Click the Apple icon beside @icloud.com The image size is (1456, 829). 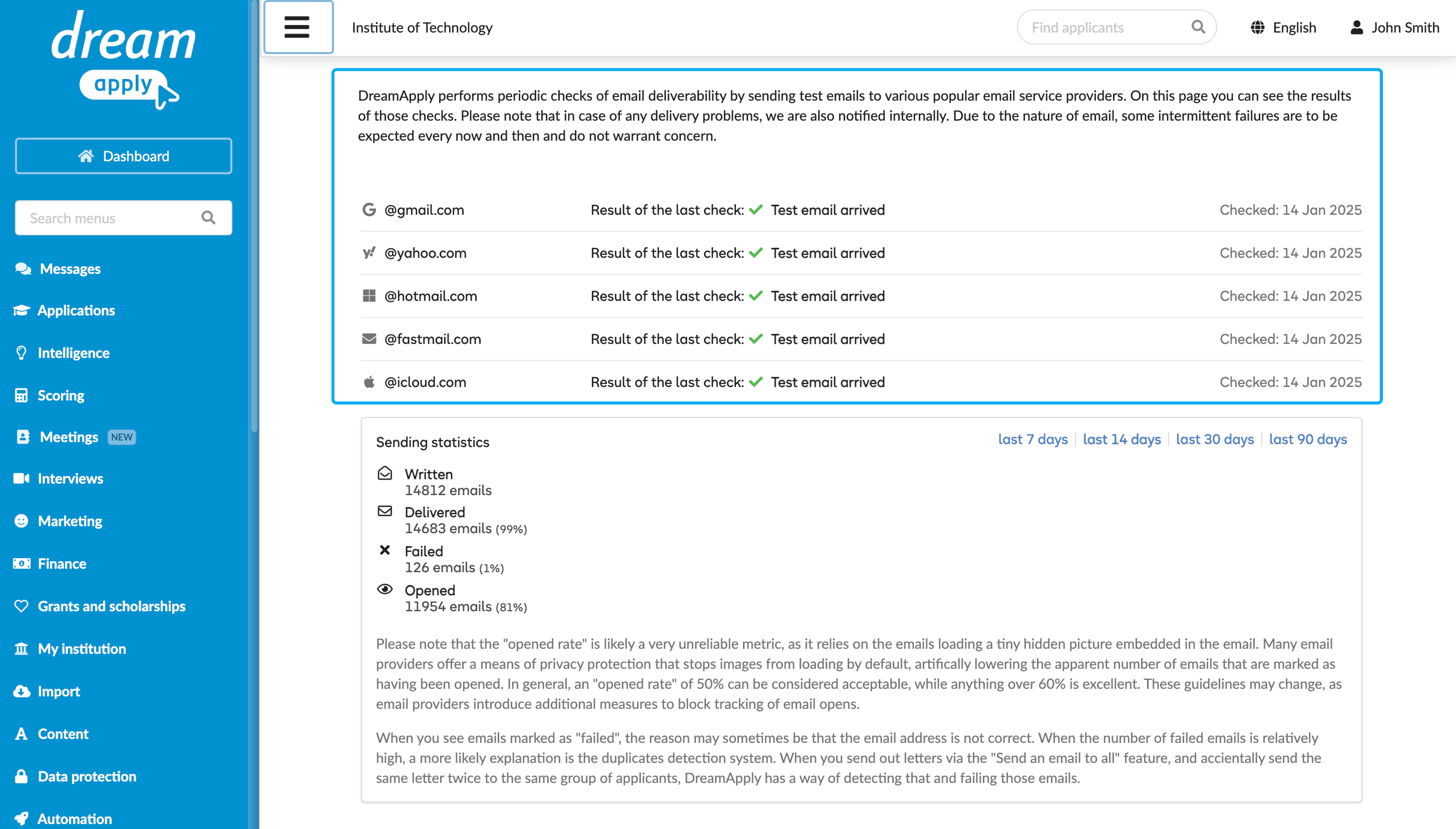tap(369, 381)
